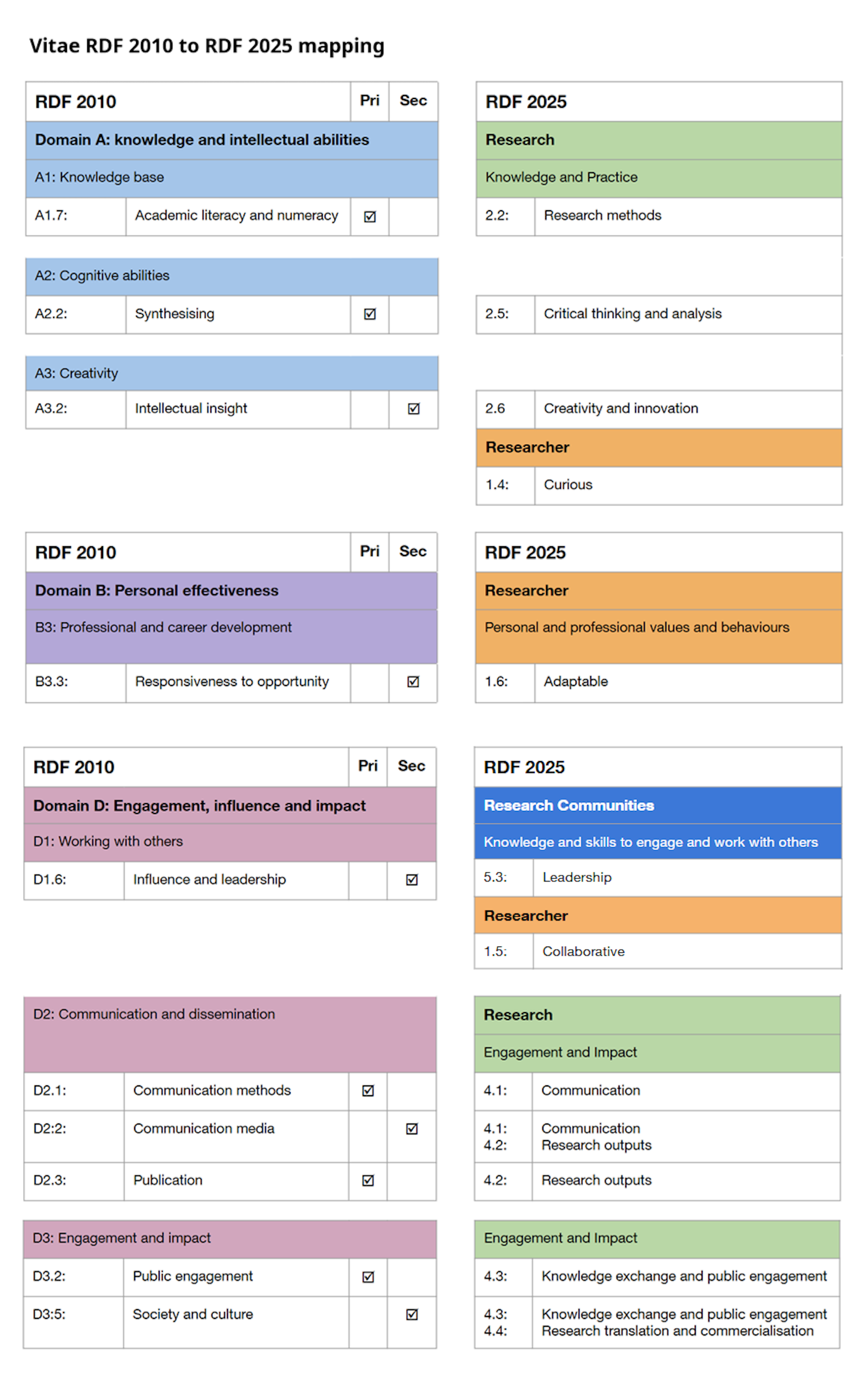Click the page title 'Vitae RDF 2010 to RDF 2025 mapping'
The height and width of the screenshot is (1378, 868).
pos(207,46)
